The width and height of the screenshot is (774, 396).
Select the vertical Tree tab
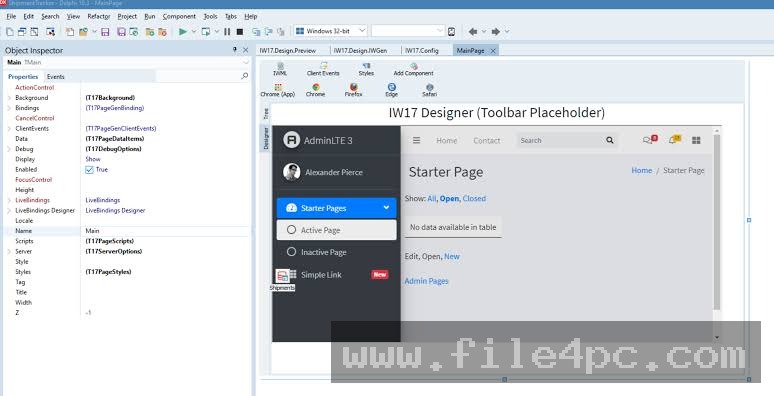pyautogui.click(x=266, y=114)
